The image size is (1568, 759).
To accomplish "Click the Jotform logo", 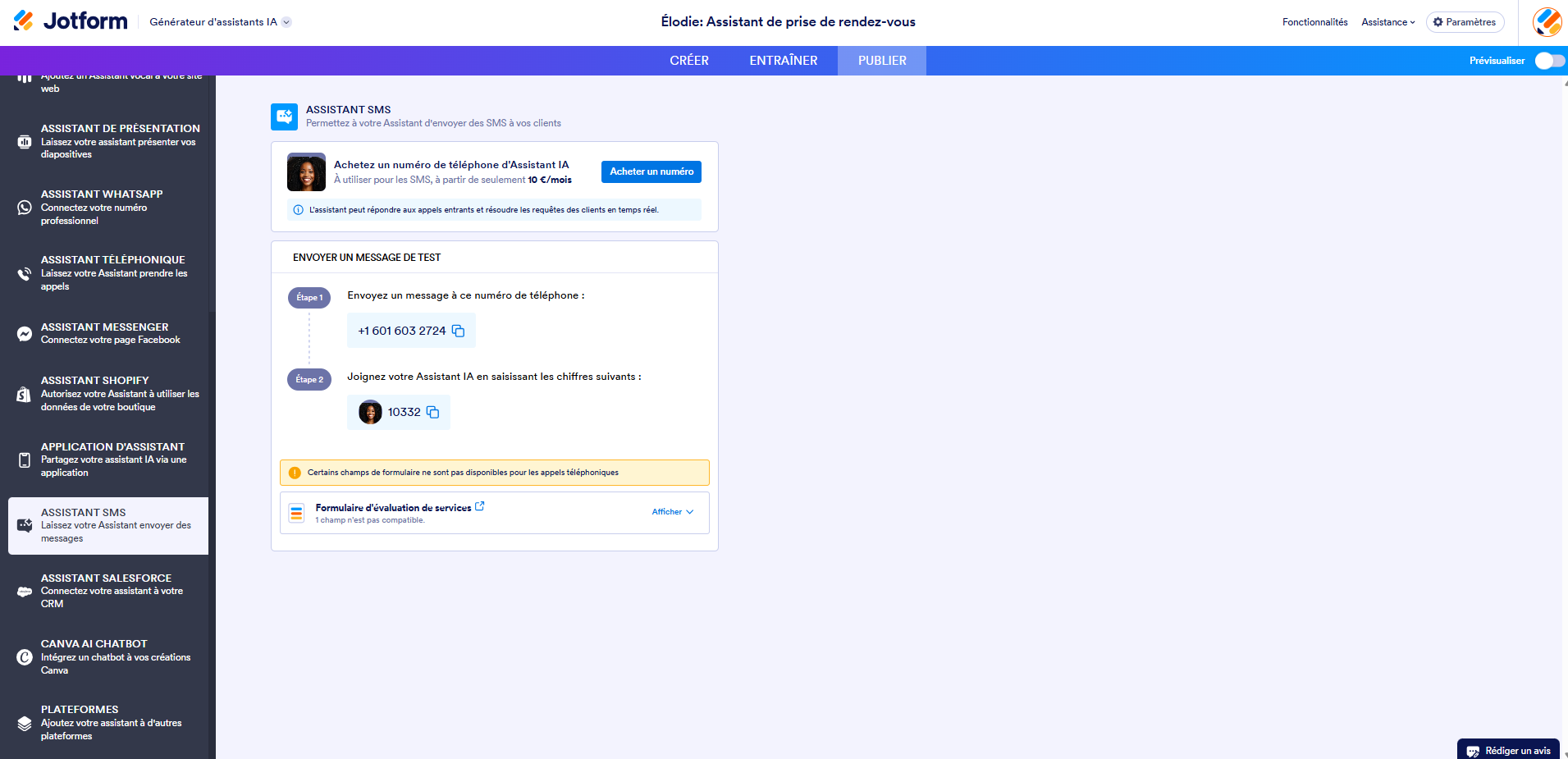I will [71, 21].
